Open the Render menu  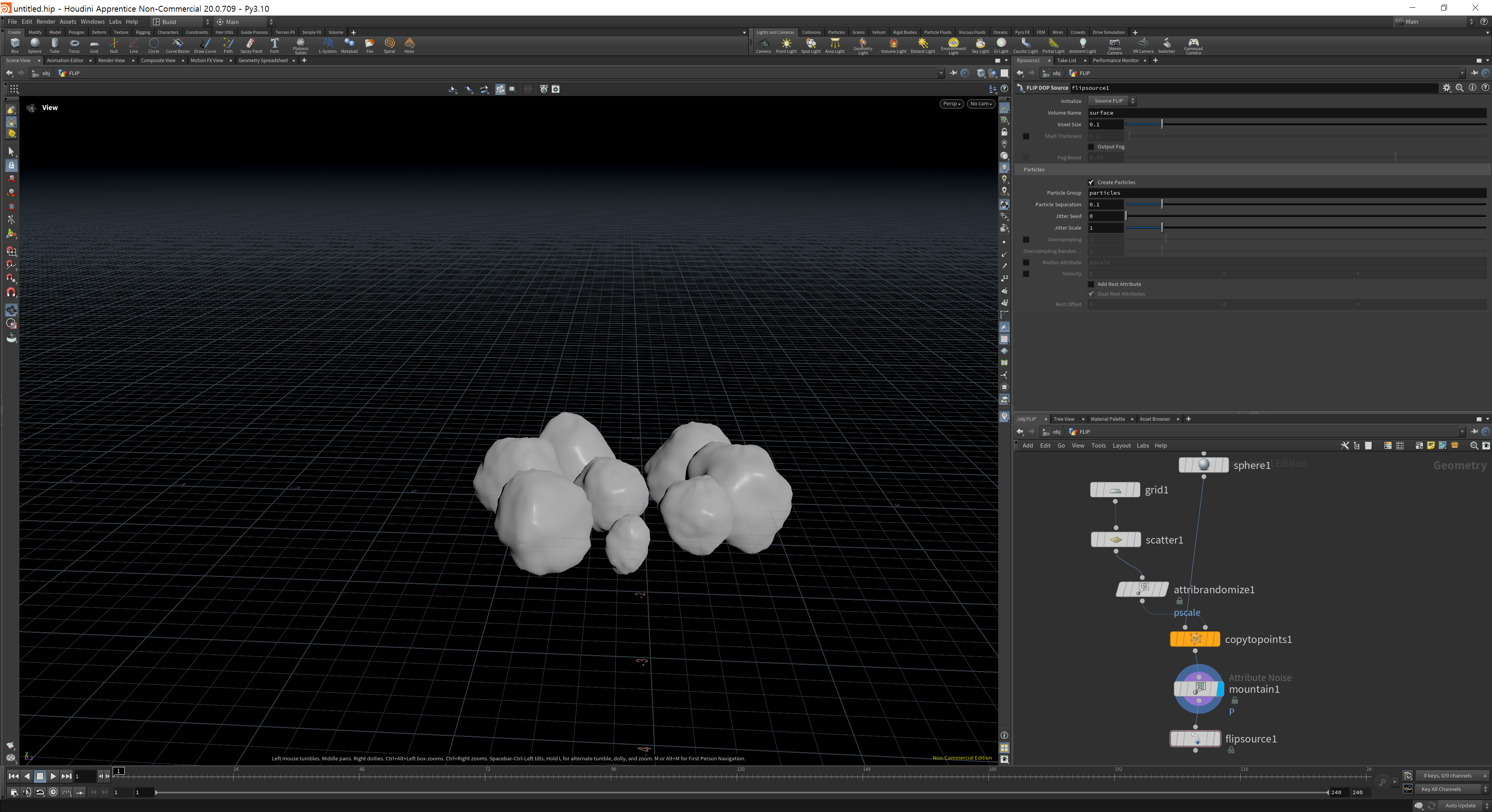pyautogui.click(x=46, y=21)
